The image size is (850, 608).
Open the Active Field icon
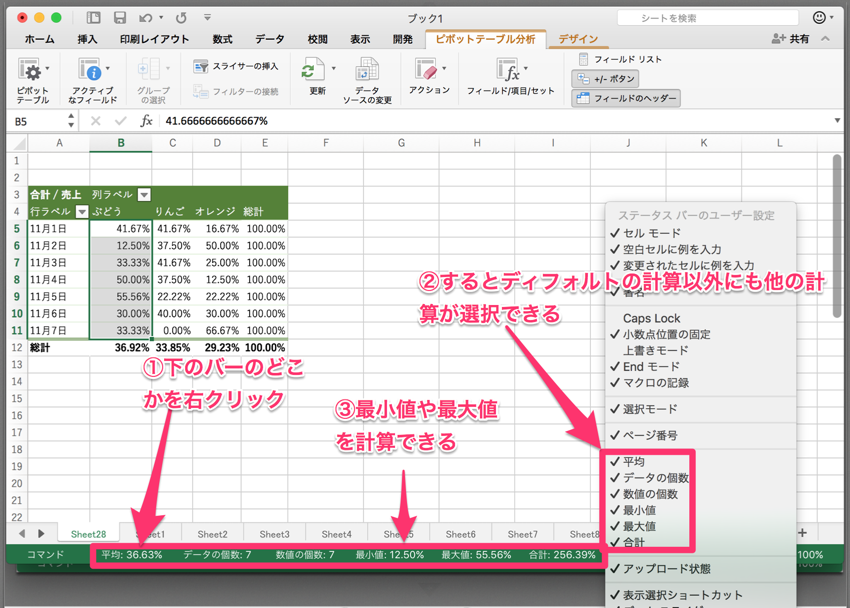point(90,70)
